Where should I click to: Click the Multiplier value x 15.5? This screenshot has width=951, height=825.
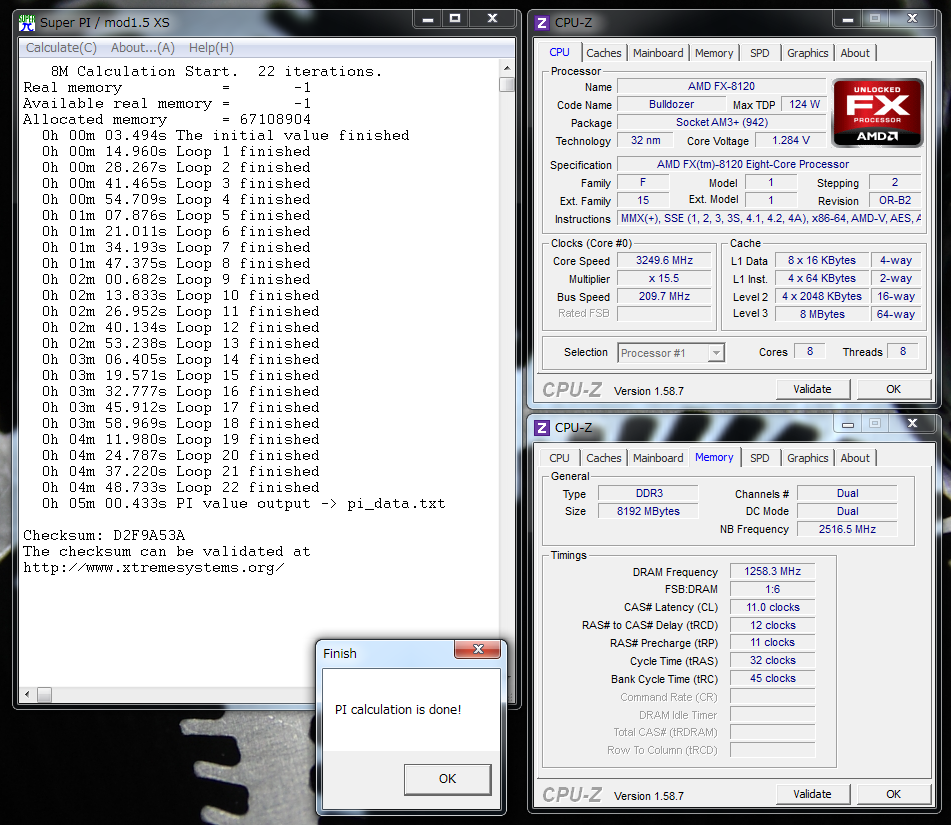pos(664,279)
